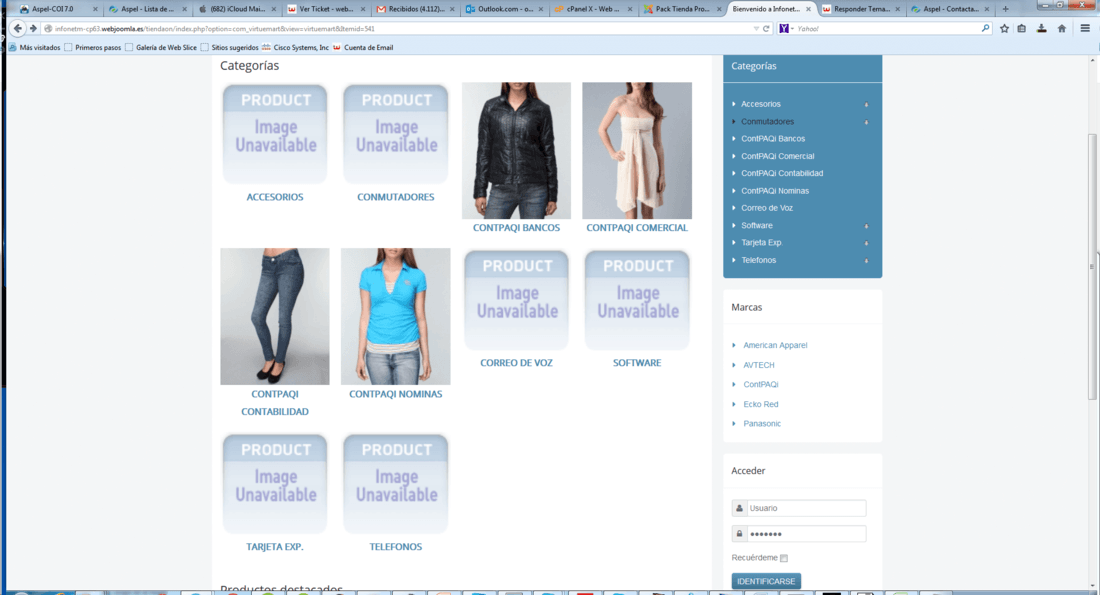Open the bookmarks list icon

click(x=1021, y=29)
